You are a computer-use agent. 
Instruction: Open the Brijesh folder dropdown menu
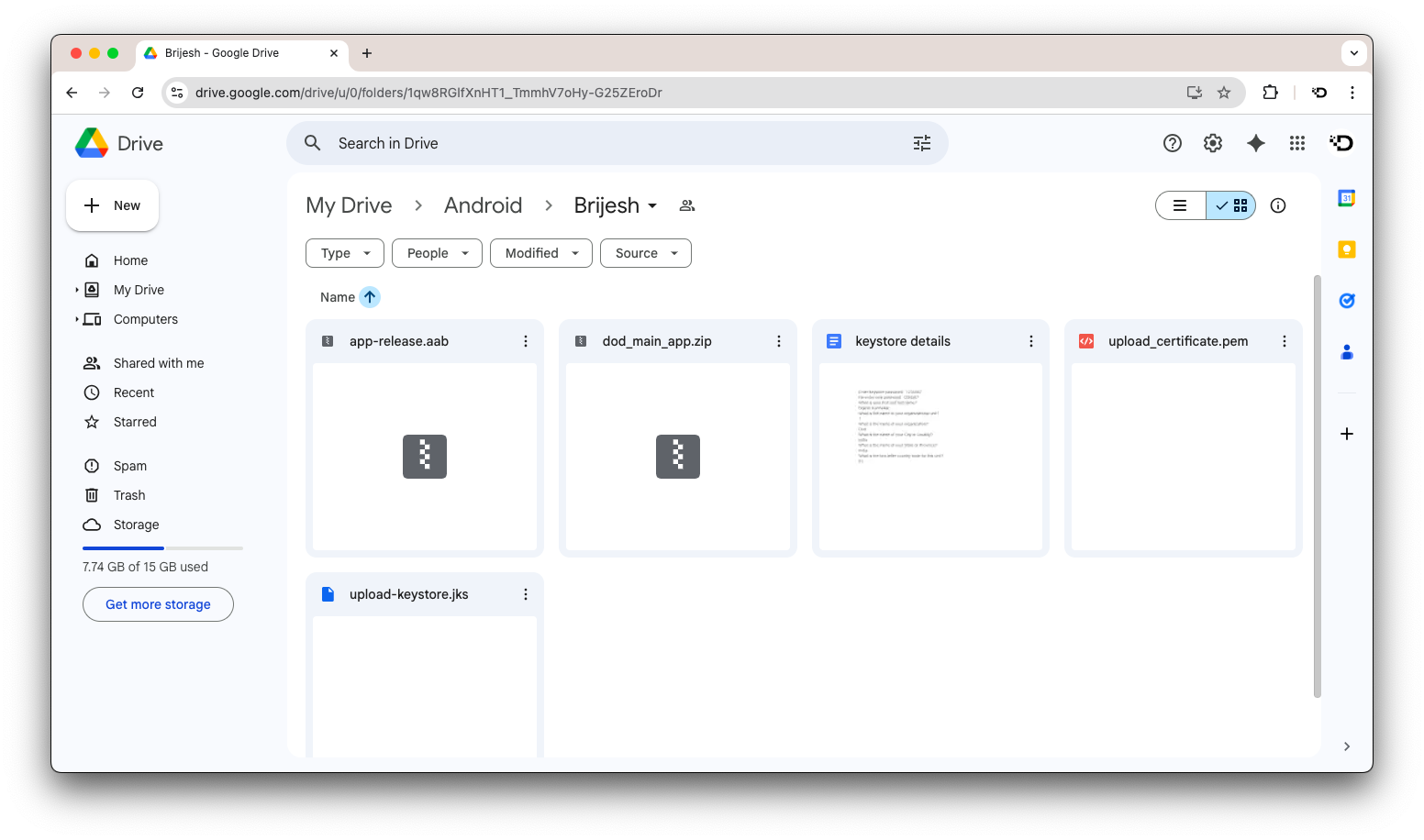tap(616, 205)
